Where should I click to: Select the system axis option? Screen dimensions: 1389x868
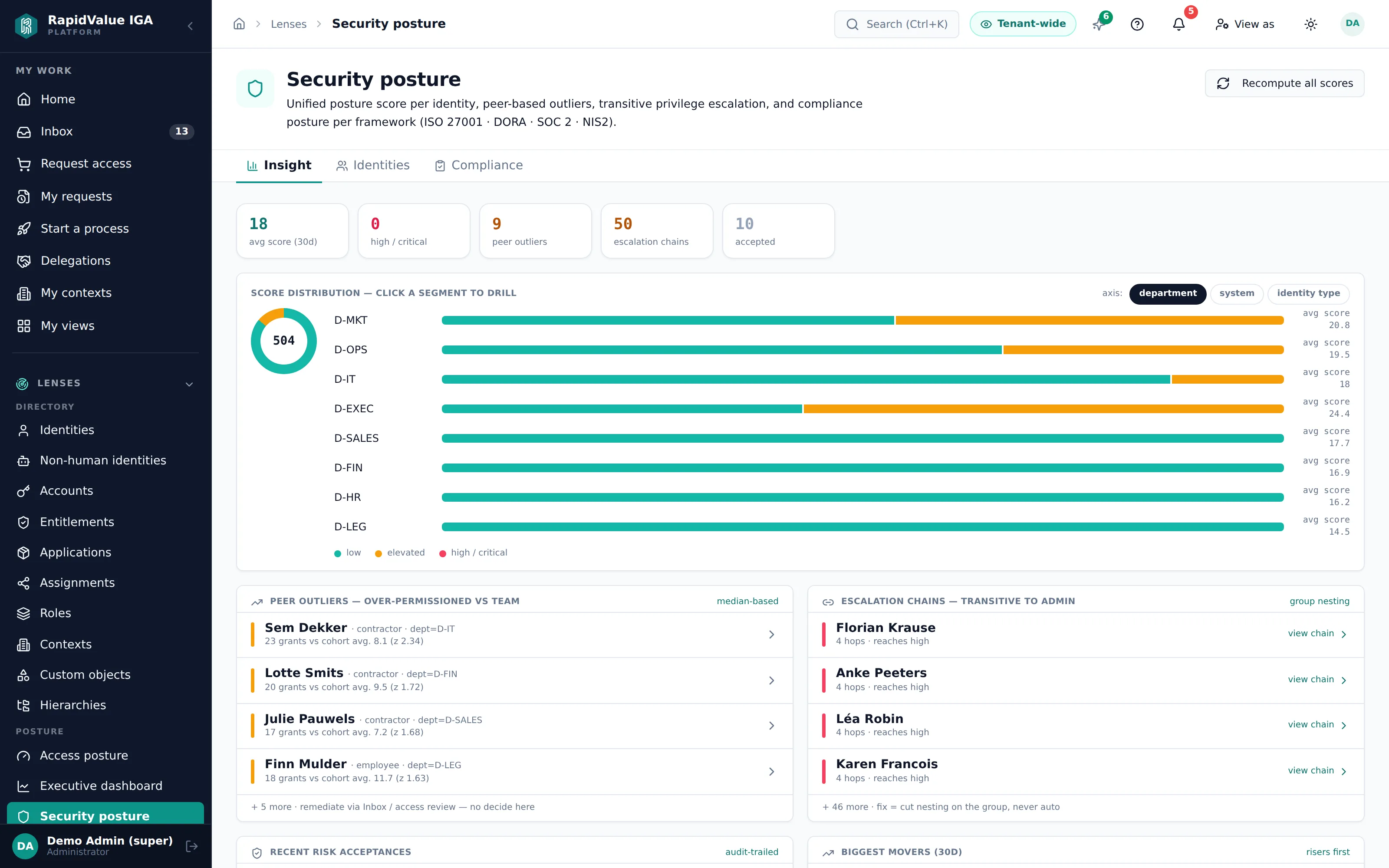(x=1236, y=293)
